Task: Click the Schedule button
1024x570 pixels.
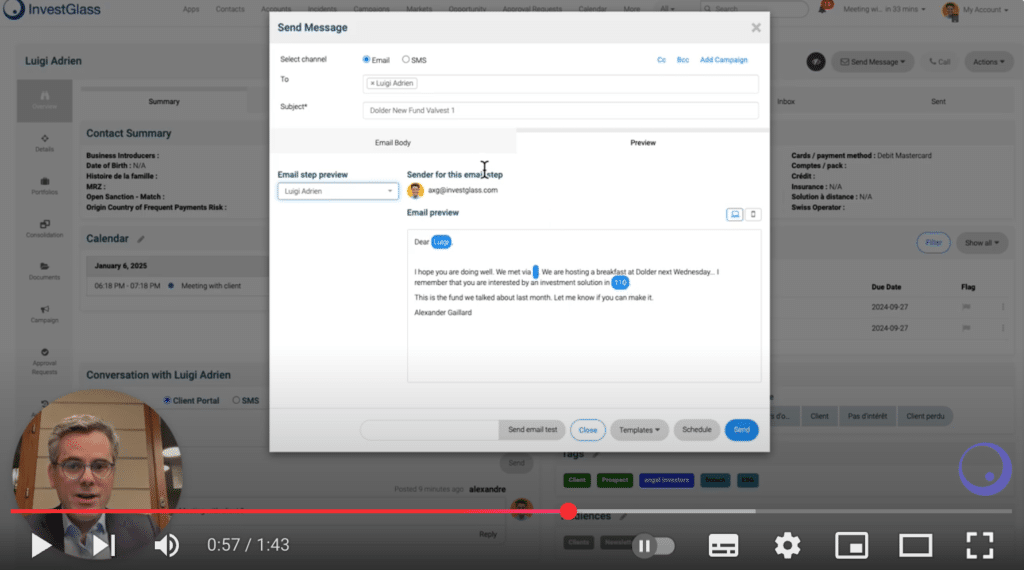Action: (x=697, y=430)
